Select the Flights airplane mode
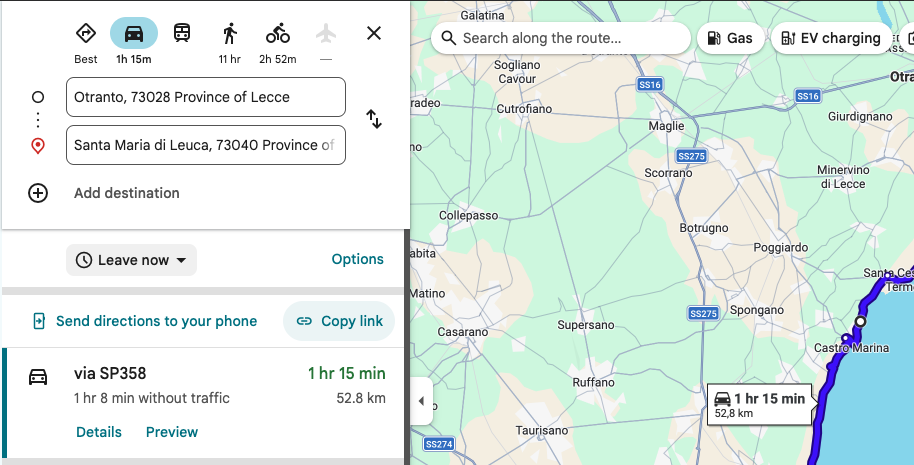The width and height of the screenshot is (914, 465). click(326, 33)
